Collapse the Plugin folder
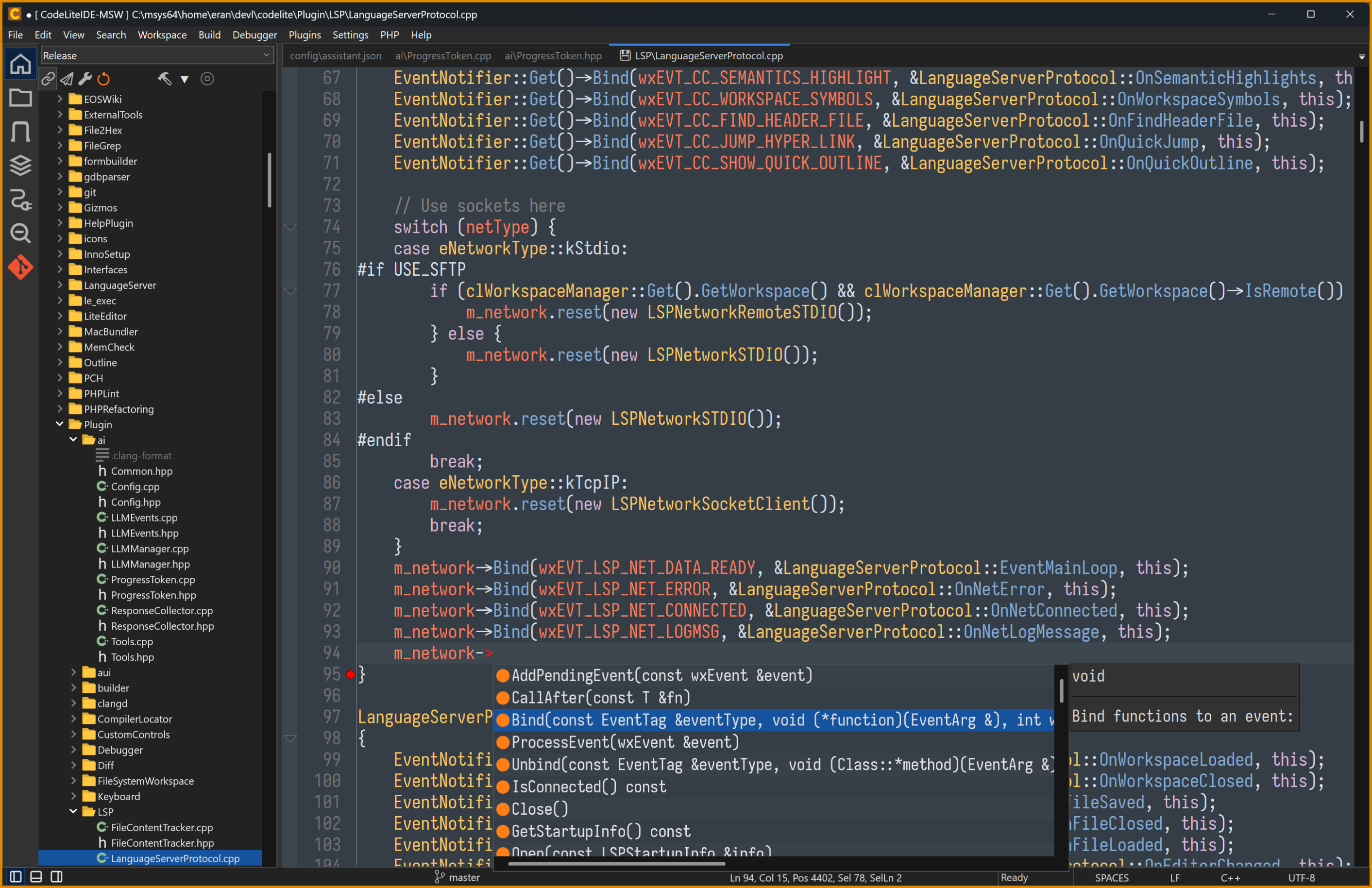This screenshot has height=888, width=1372. coord(59,424)
